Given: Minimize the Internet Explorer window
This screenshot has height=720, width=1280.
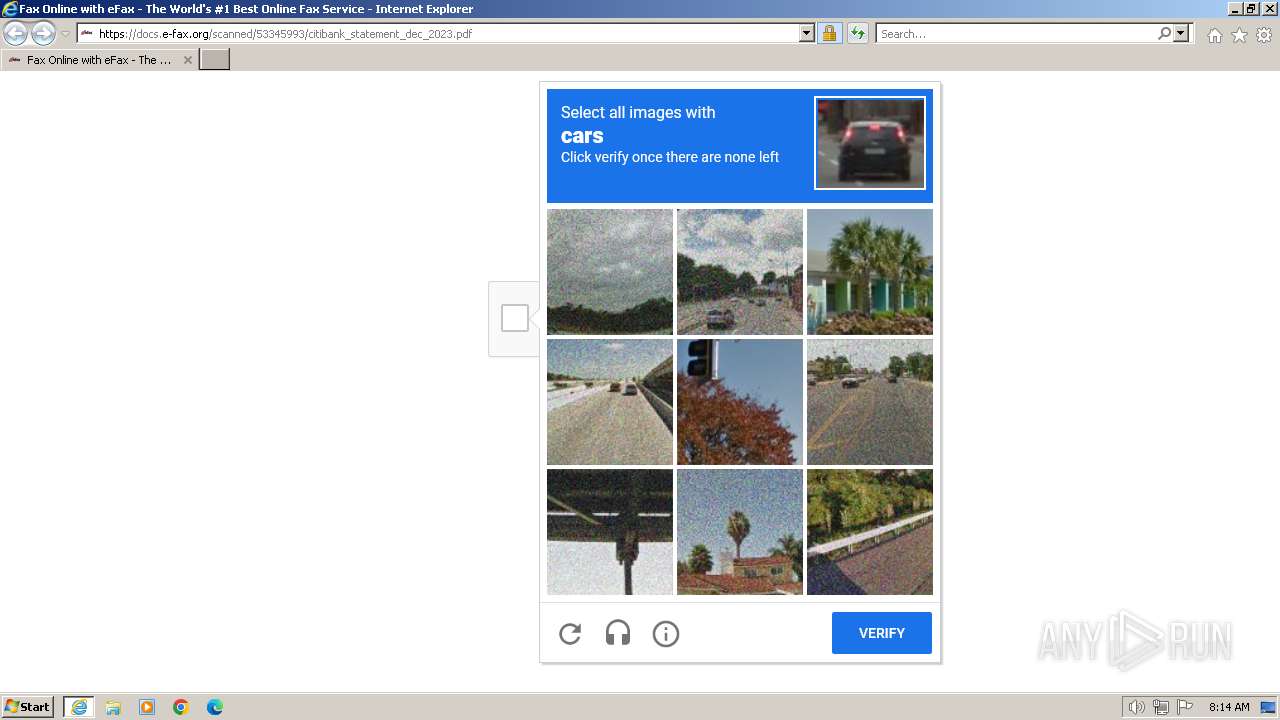Looking at the screenshot, I should point(1234,9).
